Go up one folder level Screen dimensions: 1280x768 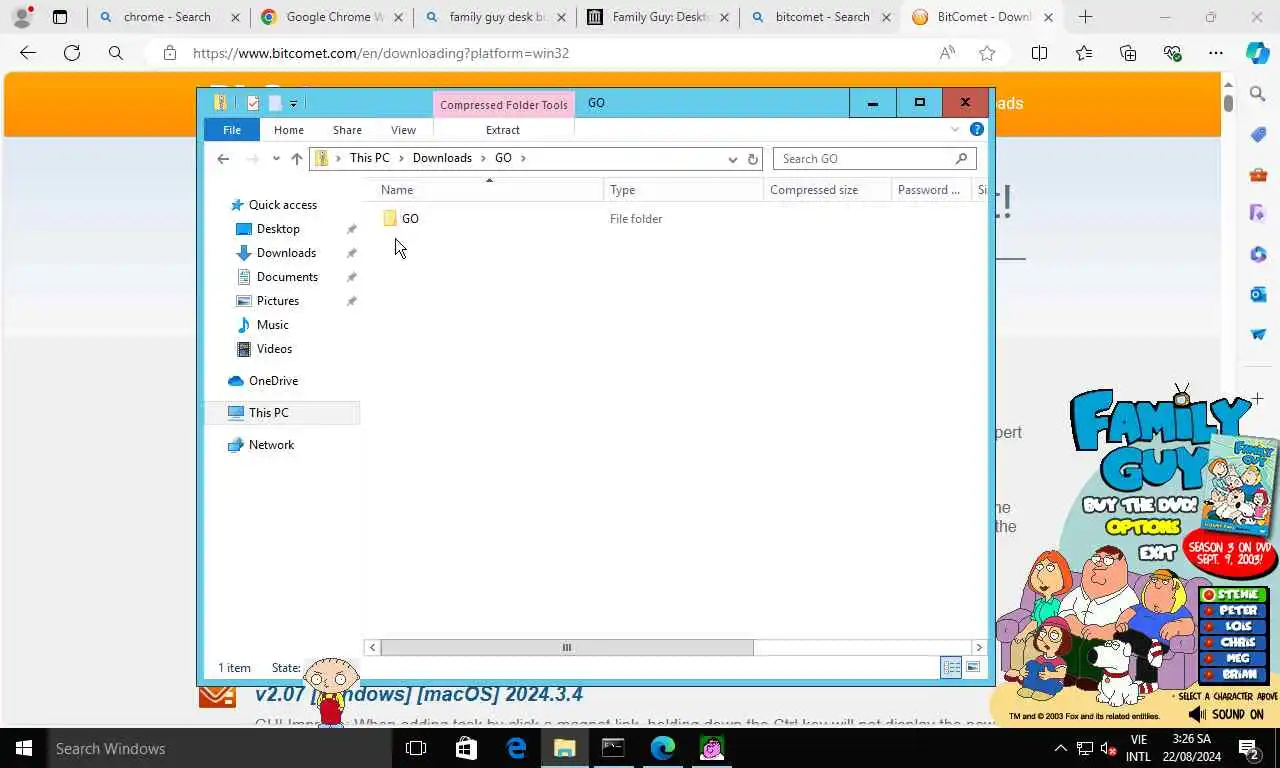297,158
